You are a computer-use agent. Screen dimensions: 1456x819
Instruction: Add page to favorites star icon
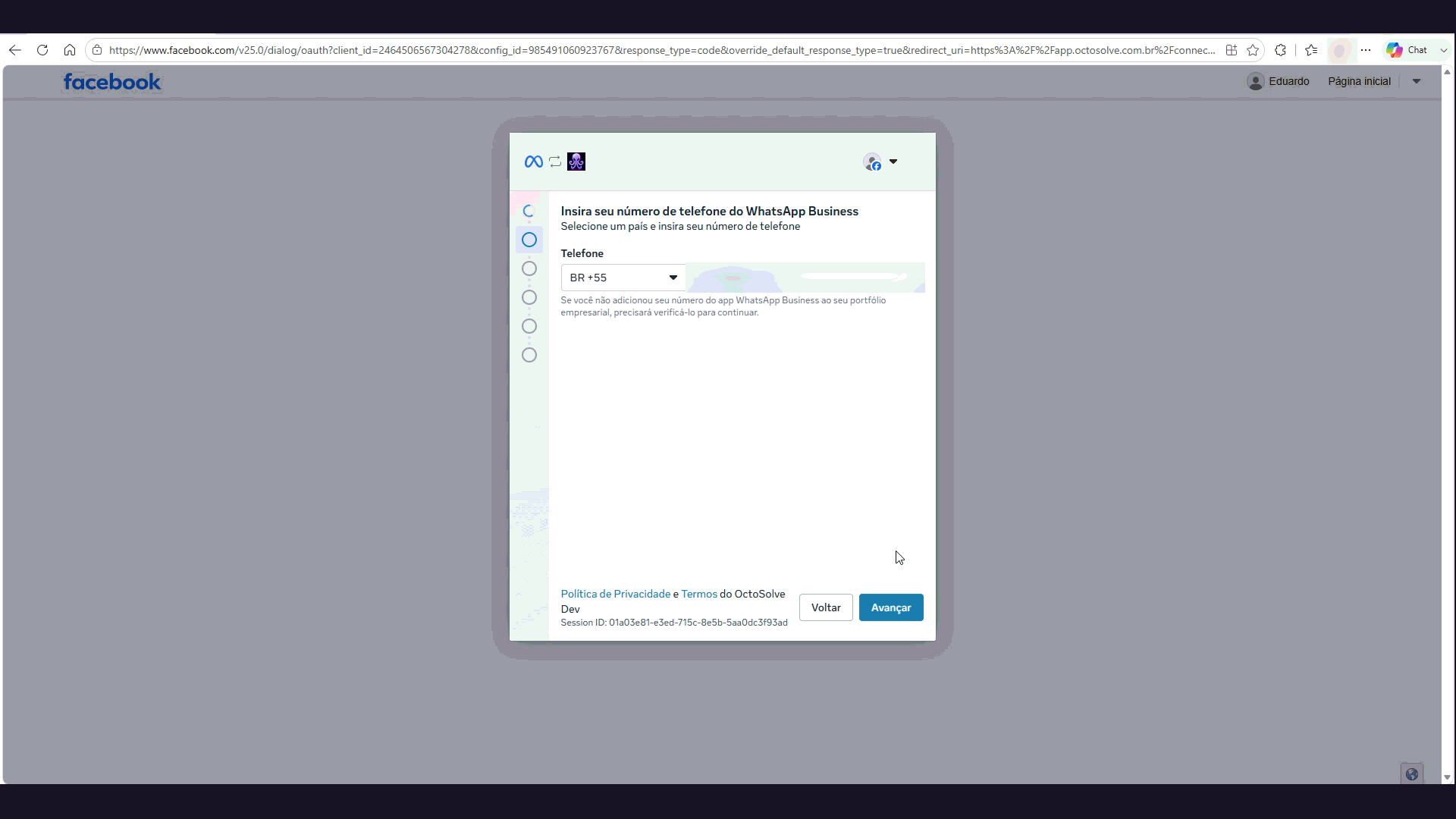tap(1253, 50)
